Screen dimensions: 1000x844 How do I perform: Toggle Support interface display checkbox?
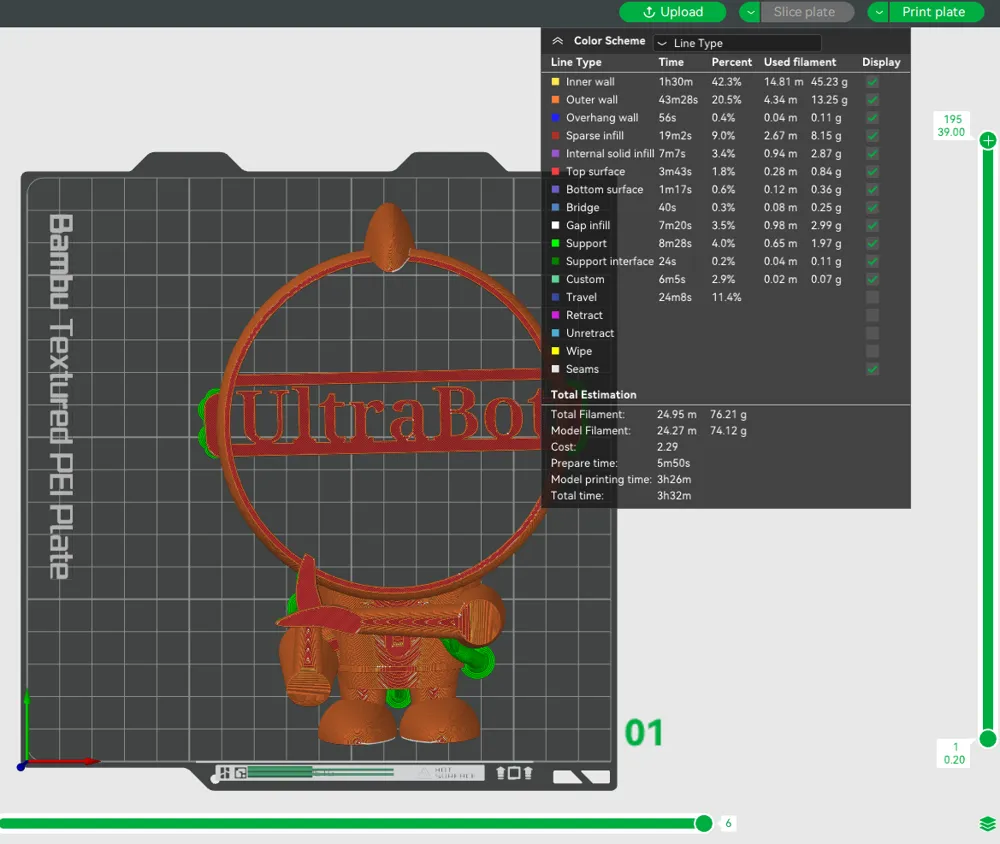click(872, 262)
